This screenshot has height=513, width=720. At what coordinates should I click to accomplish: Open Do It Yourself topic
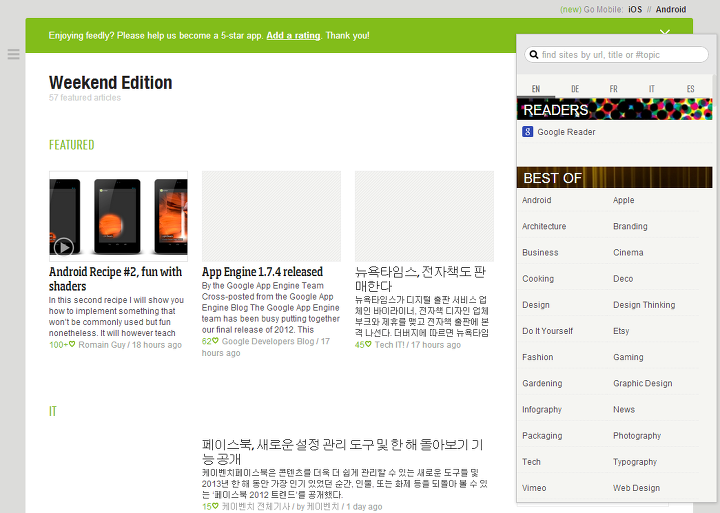click(x=547, y=331)
